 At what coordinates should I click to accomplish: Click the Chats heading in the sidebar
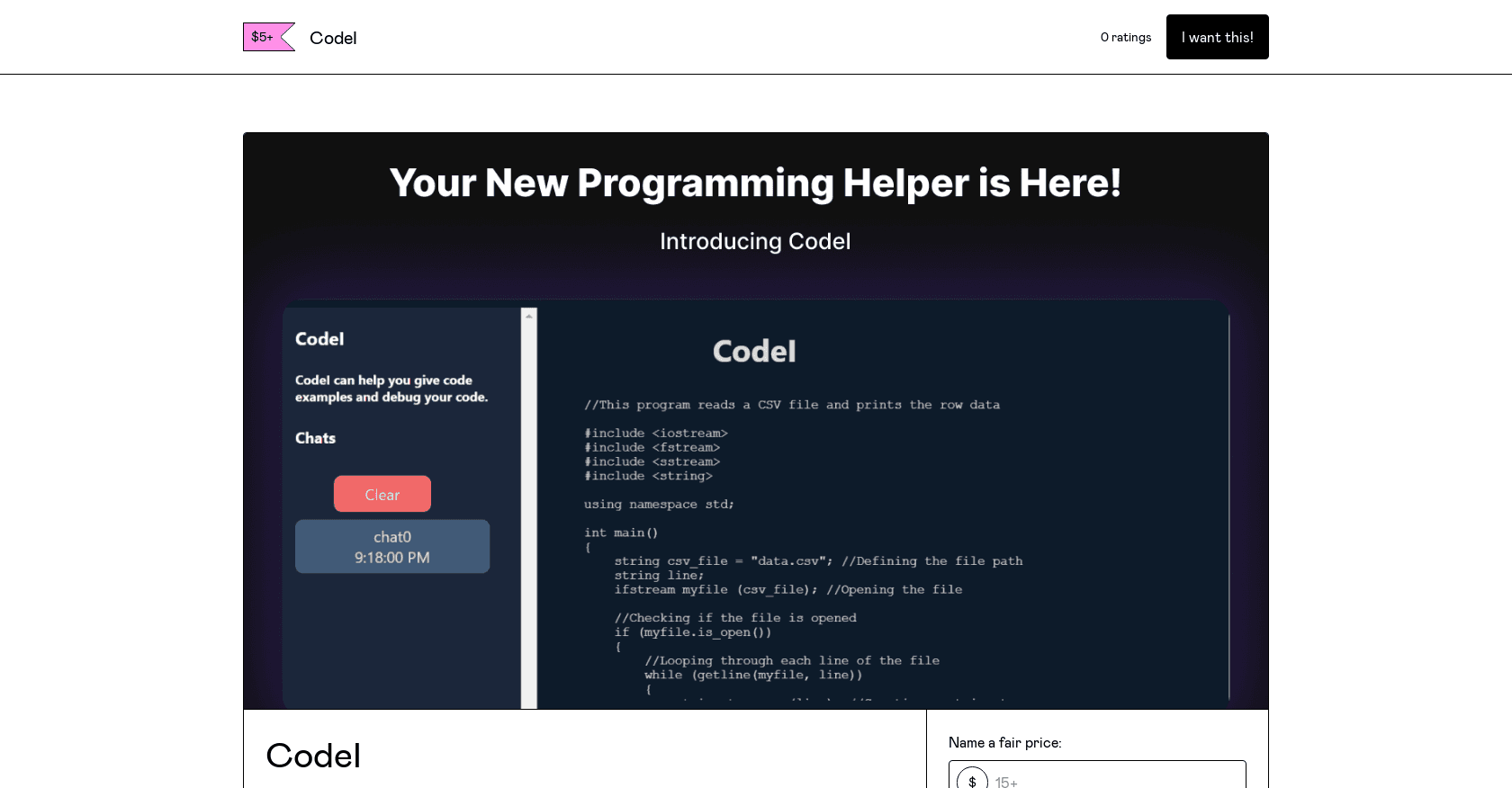(x=315, y=438)
